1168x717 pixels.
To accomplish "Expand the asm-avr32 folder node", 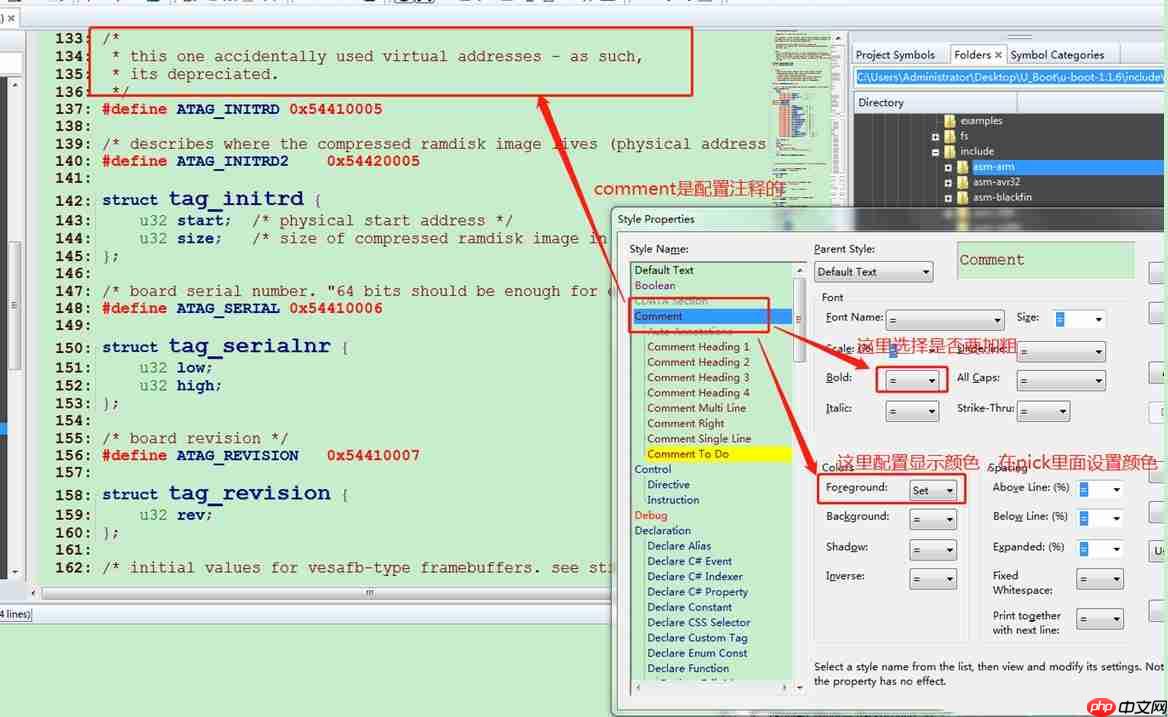I will [948, 182].
